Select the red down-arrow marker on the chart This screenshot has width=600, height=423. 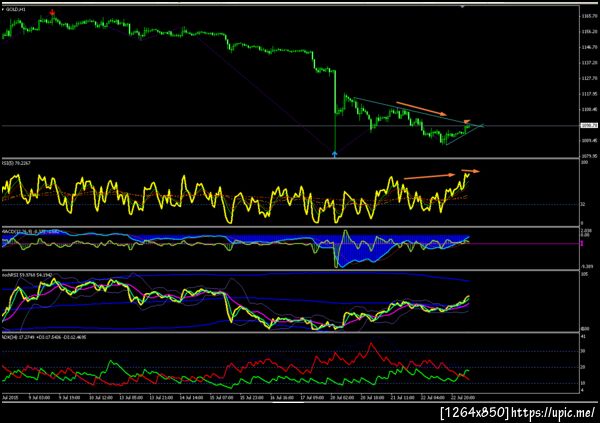point(52,13)
